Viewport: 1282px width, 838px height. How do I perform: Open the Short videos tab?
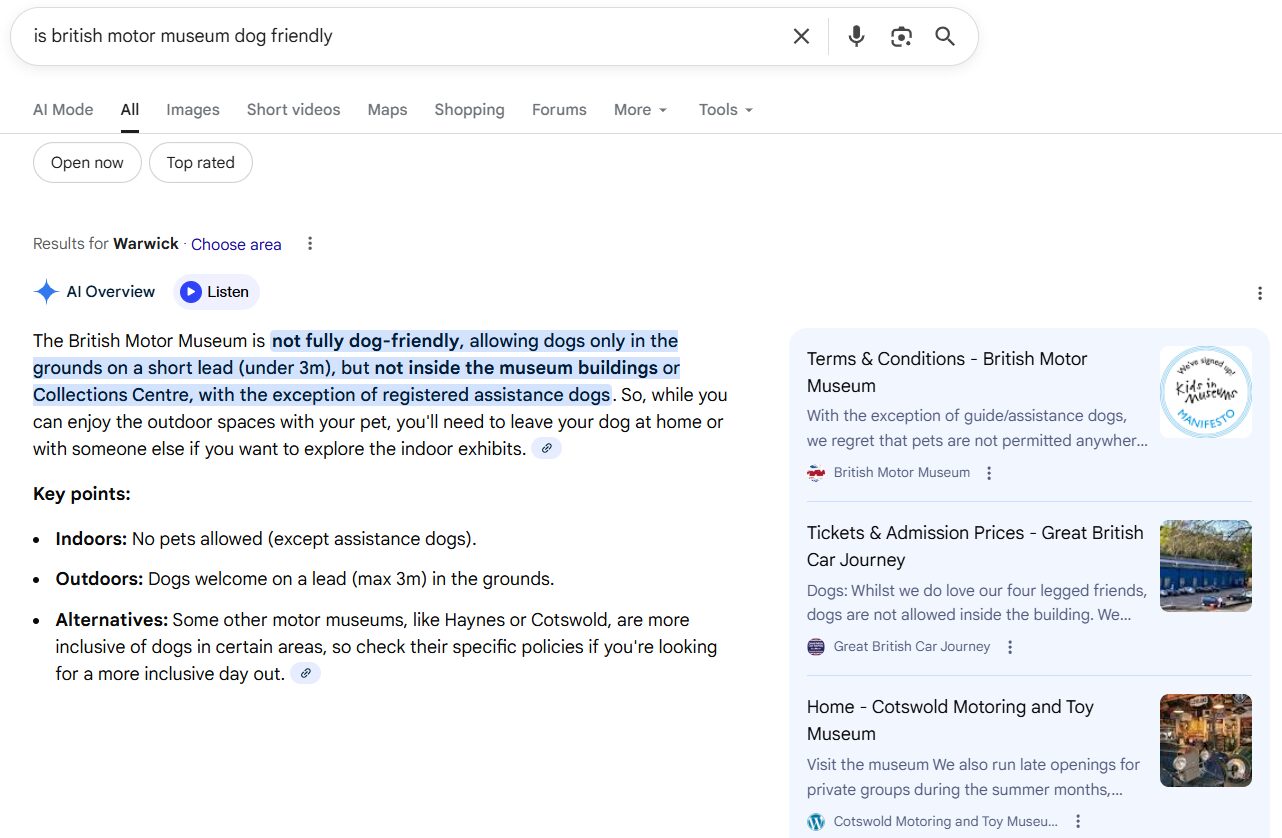click(x=294, y=110)
